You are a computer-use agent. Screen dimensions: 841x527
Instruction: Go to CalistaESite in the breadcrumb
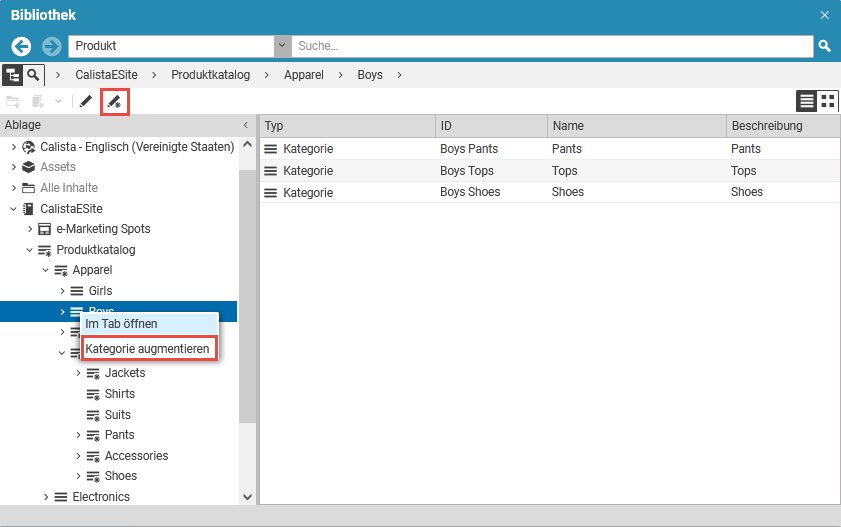click(x=106, y=75)
